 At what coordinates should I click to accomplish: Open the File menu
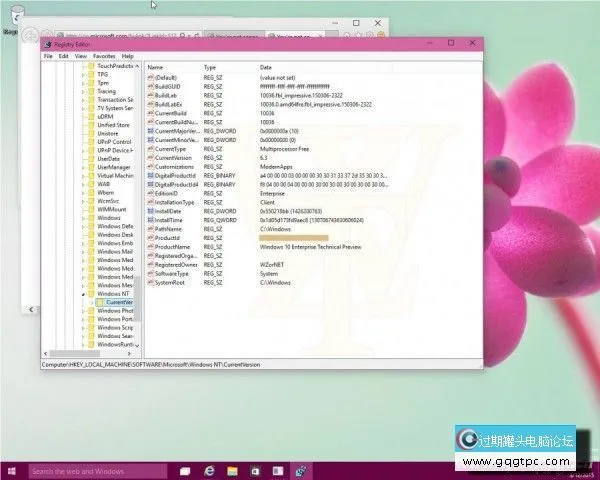coord(47,56)
